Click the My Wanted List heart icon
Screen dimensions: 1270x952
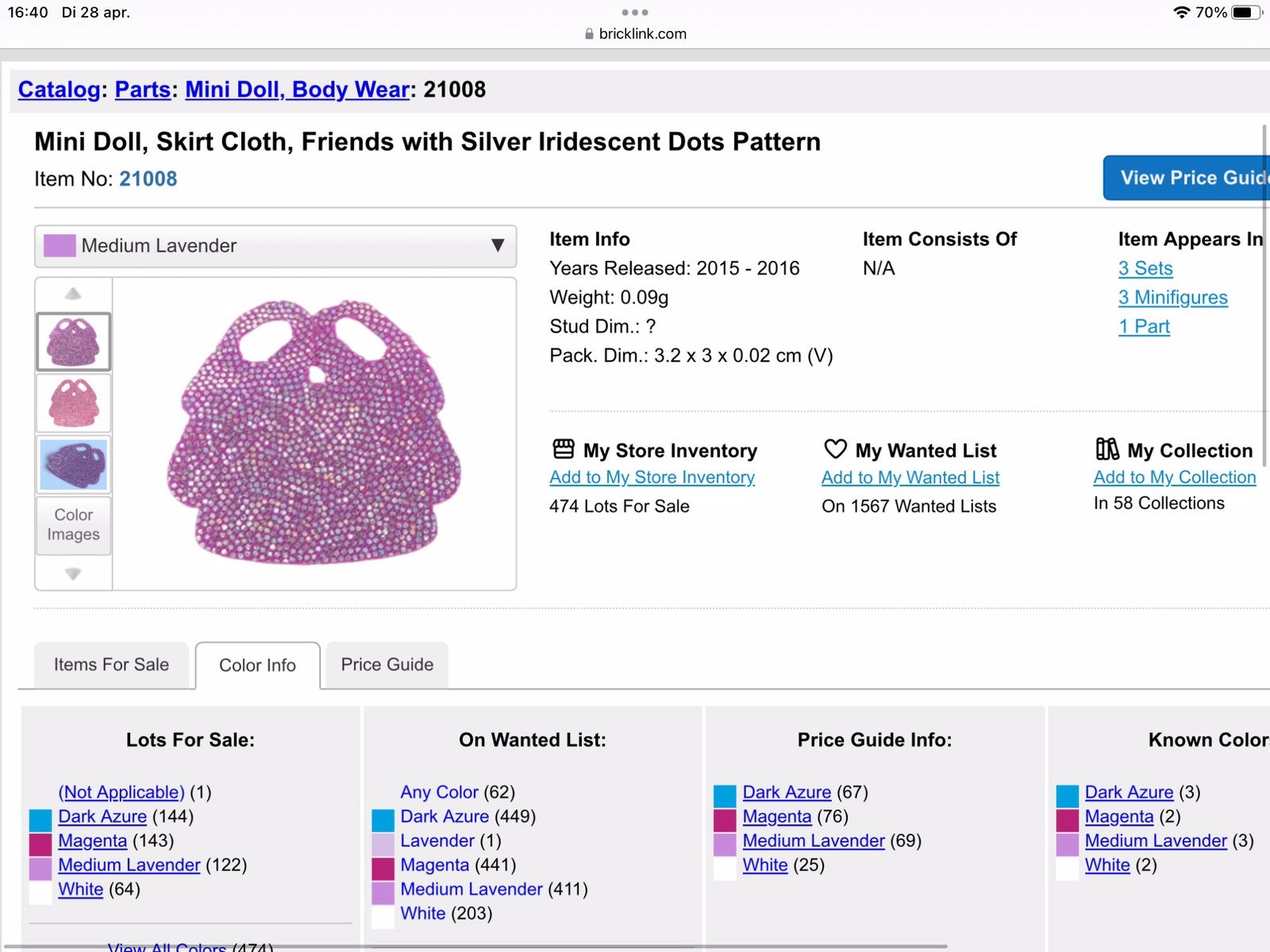(835, 449)
